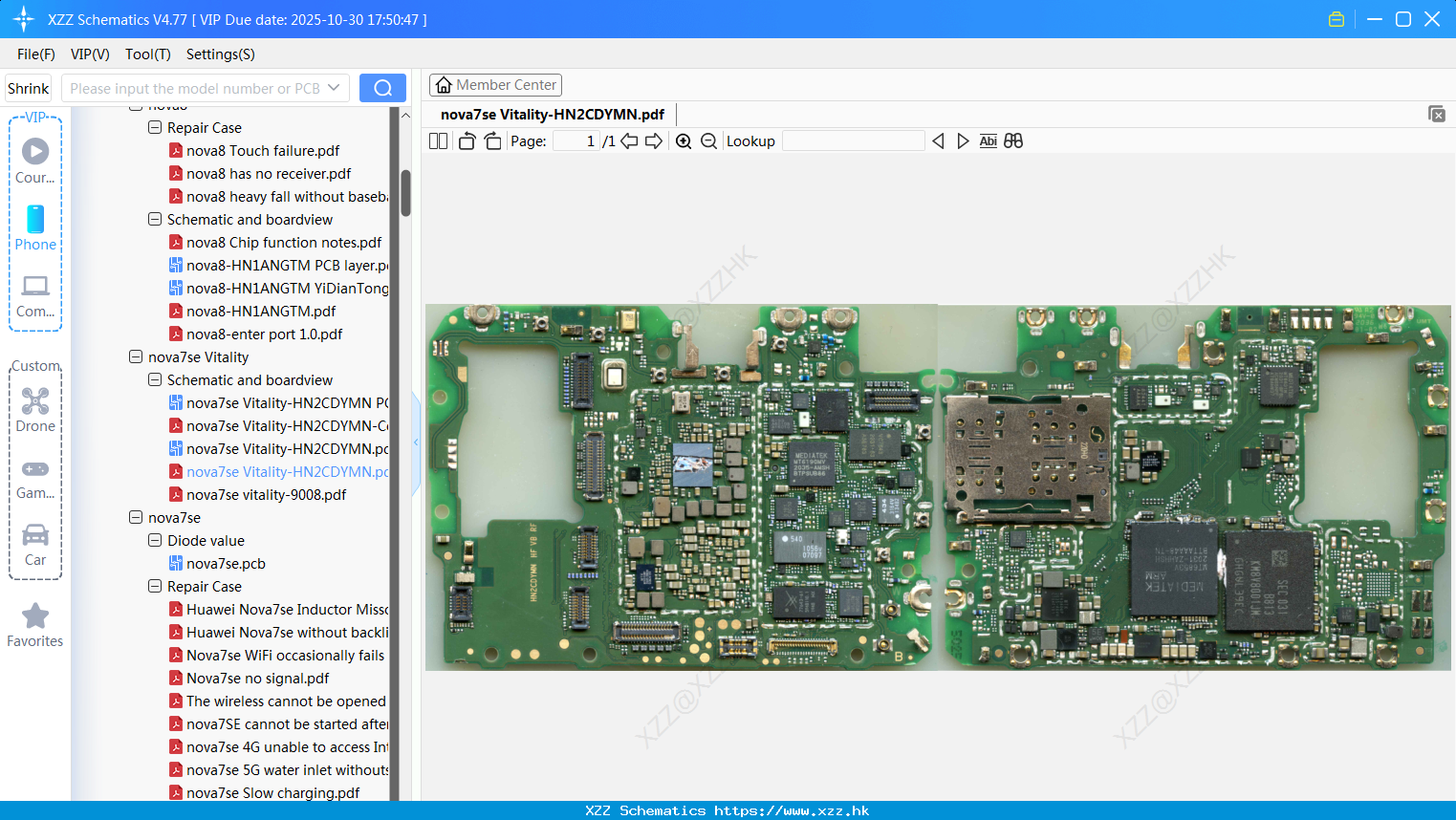Open nova8-enter port 1.0.pdf
Screen dimensions: 1456x820
pos(264,334)
